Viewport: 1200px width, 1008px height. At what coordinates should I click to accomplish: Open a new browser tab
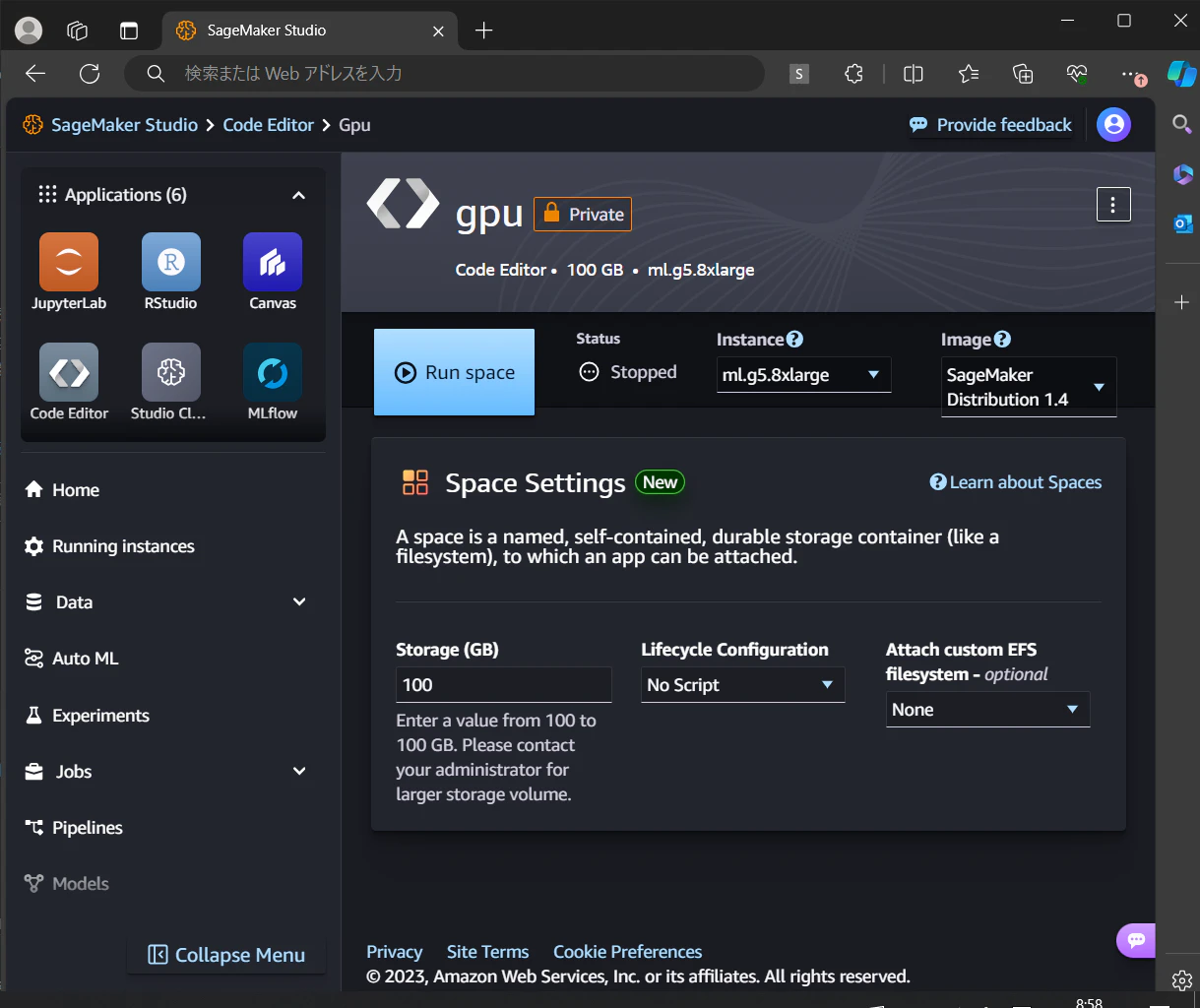[x=483, y=31]
